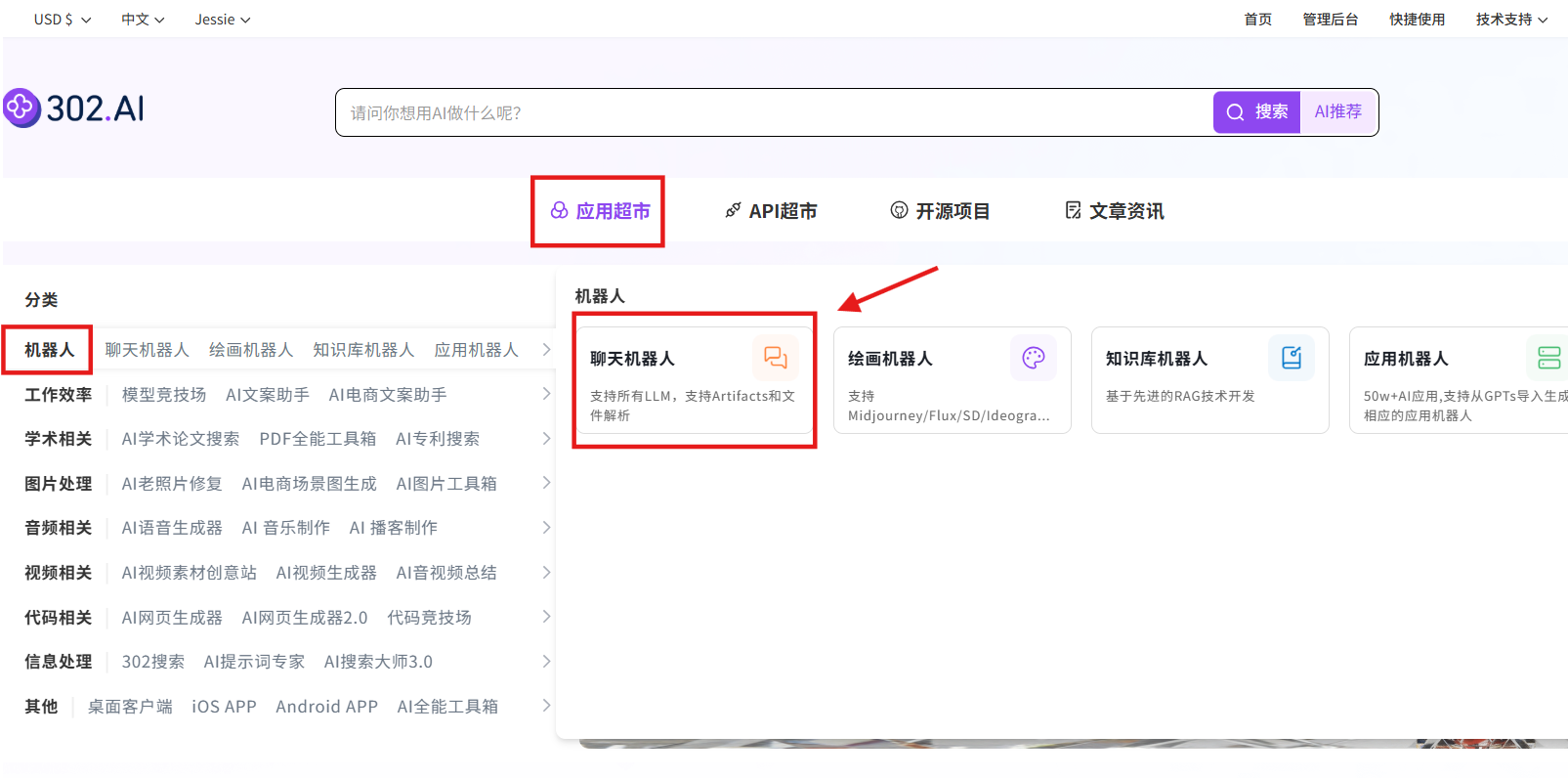
Task: Open the USD $ currency dropdown
Action: [x=63, y=20]
